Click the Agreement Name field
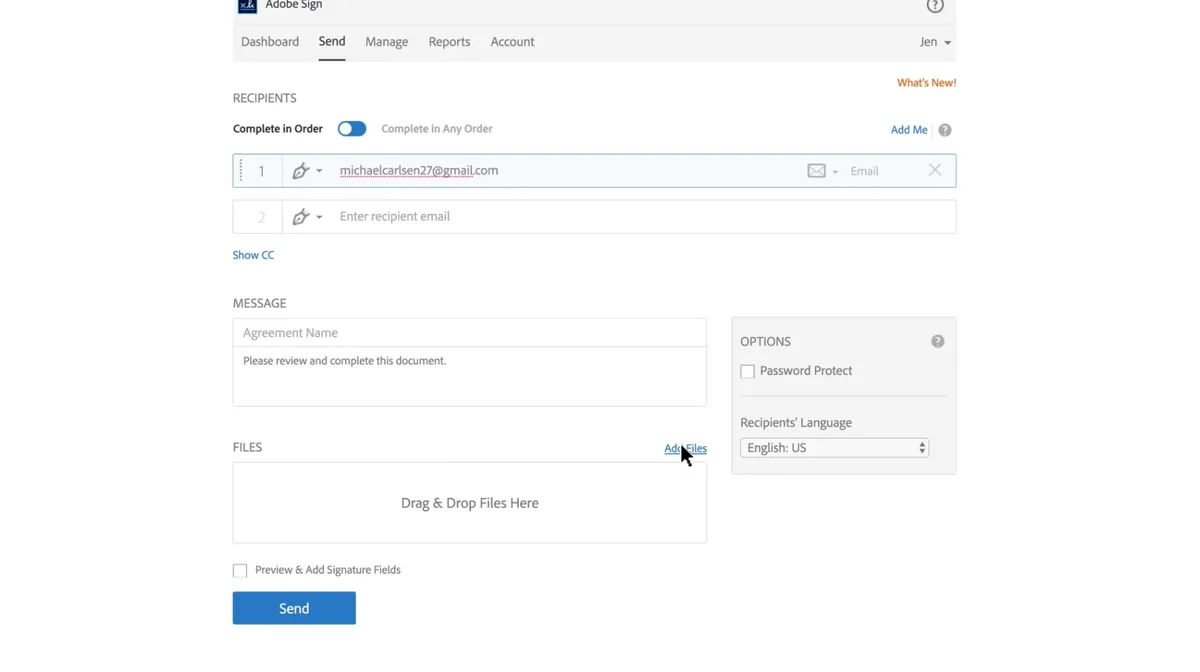This screenshot has height=672, width=1200. click(x=469, y=333)
